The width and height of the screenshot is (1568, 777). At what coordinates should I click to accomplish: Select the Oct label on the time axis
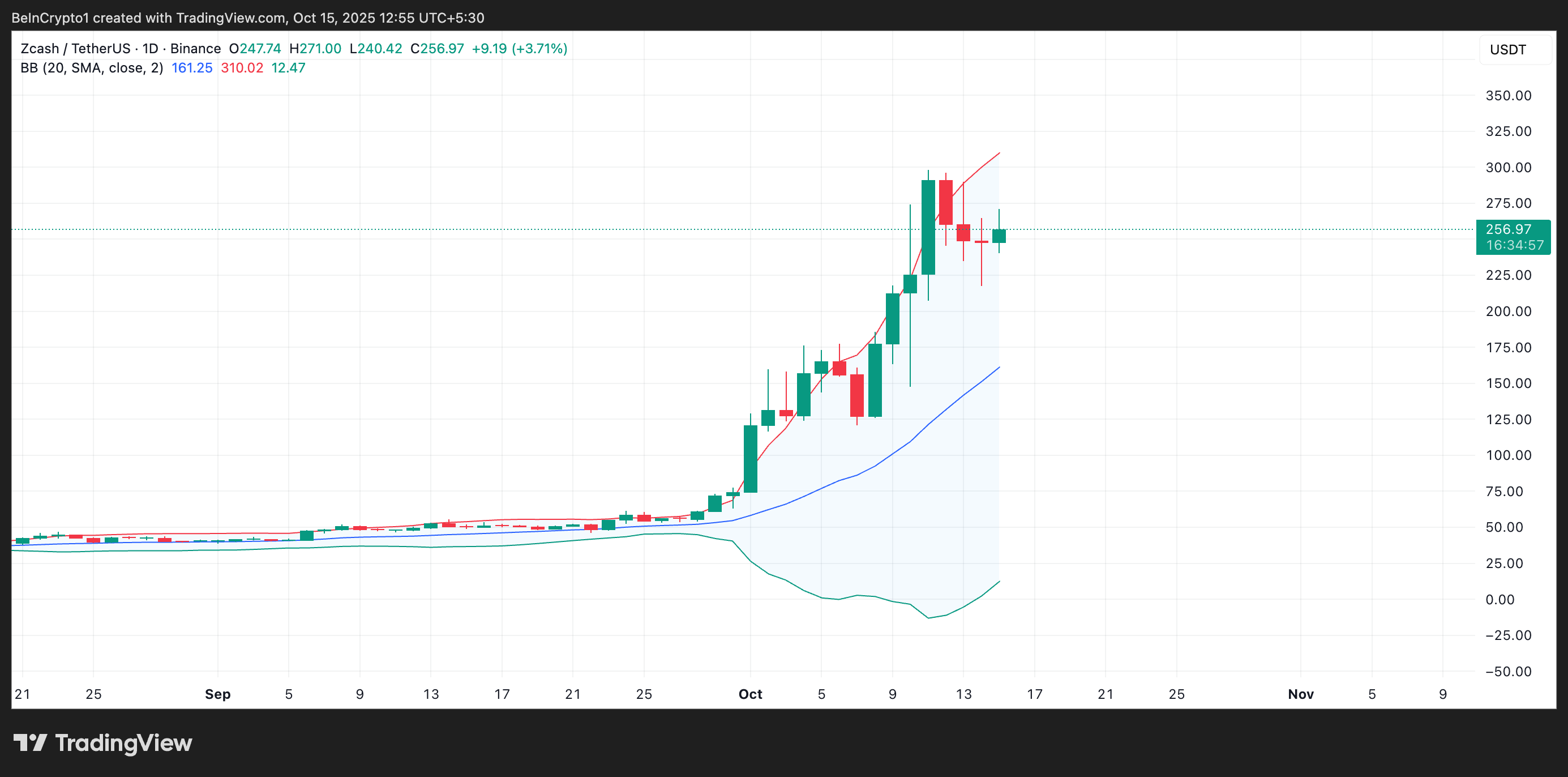[x=750, y=694]
